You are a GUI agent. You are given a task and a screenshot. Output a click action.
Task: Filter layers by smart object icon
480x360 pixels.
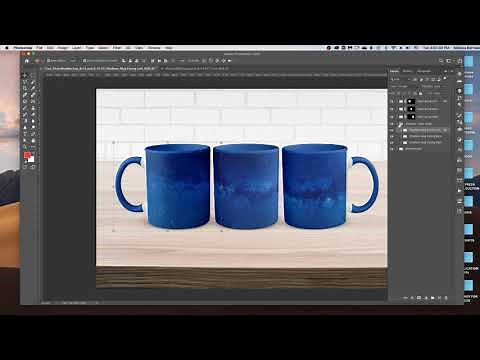point(439,80)
